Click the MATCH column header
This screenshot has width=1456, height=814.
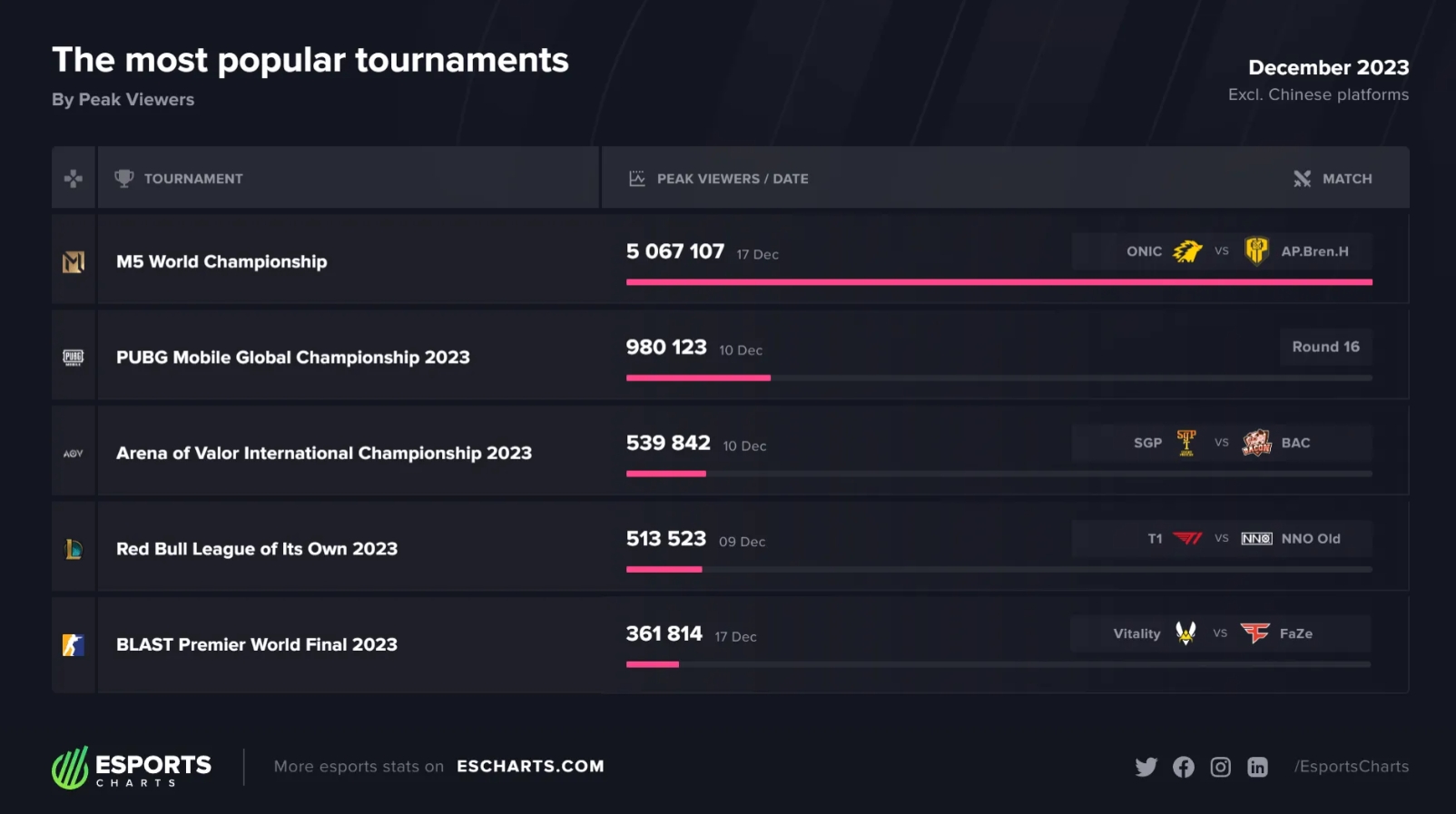pos(1346,179)
